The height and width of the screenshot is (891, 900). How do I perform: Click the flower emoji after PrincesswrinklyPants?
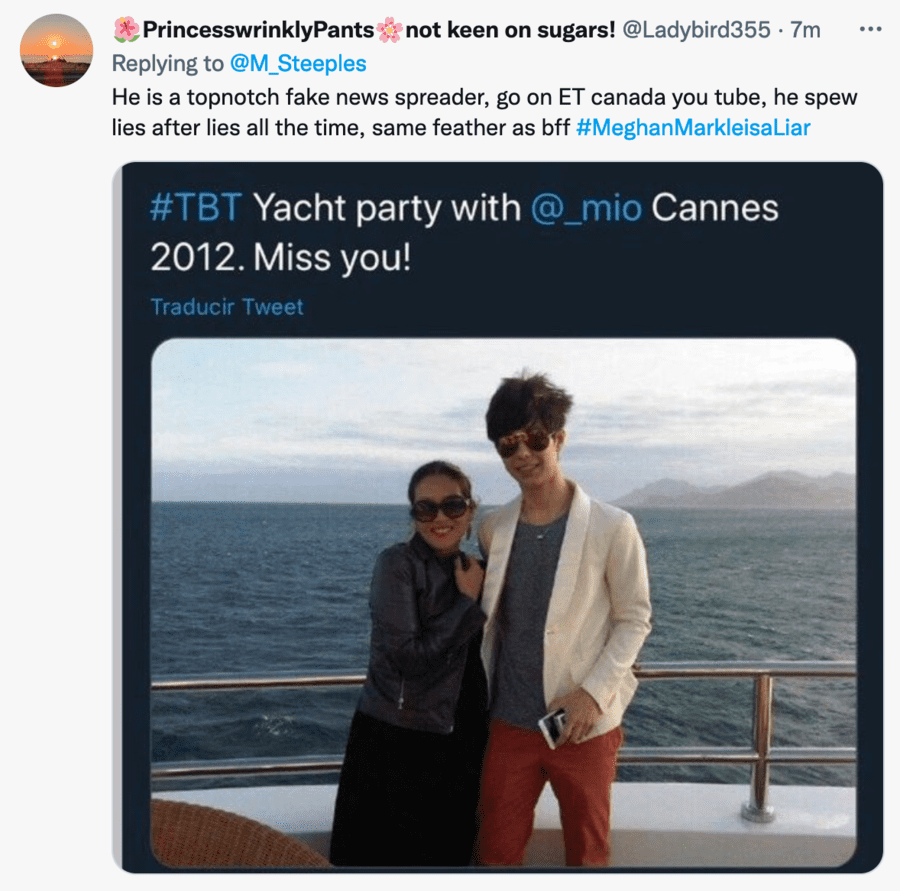[389, 30]
